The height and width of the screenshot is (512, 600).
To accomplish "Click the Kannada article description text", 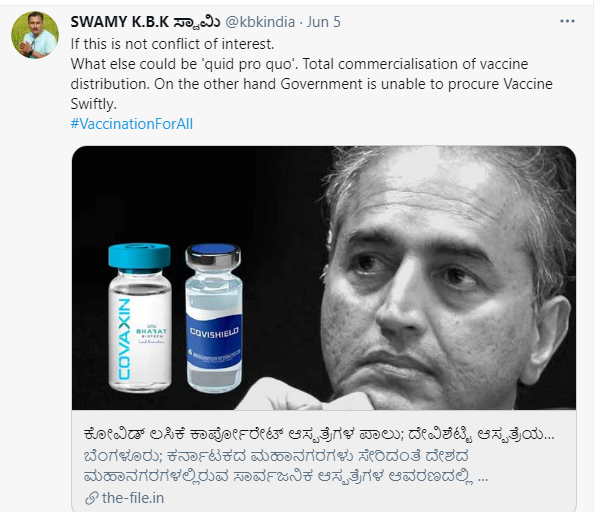I will pyautogui.click(x=285, y=466).
